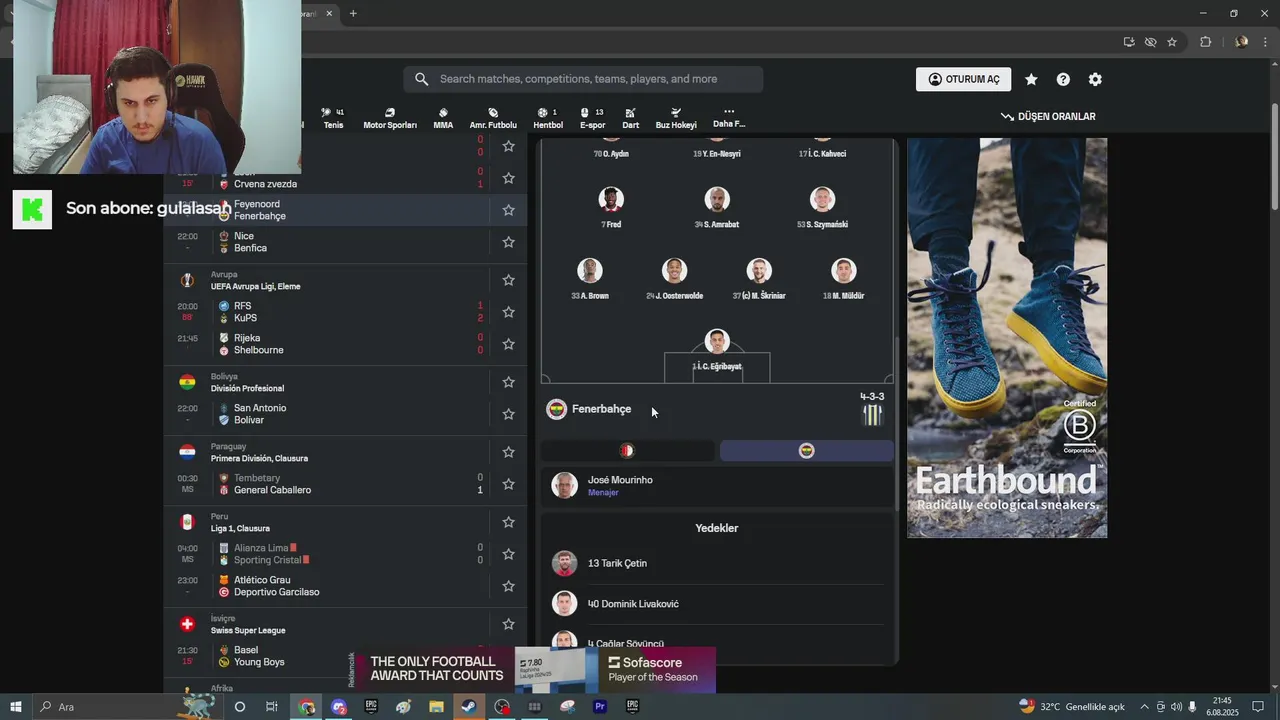Open the Chrome profile avatar
Image resolution: width=1280 pixels, height=720 pixels.
click(x=1241, y=42)
